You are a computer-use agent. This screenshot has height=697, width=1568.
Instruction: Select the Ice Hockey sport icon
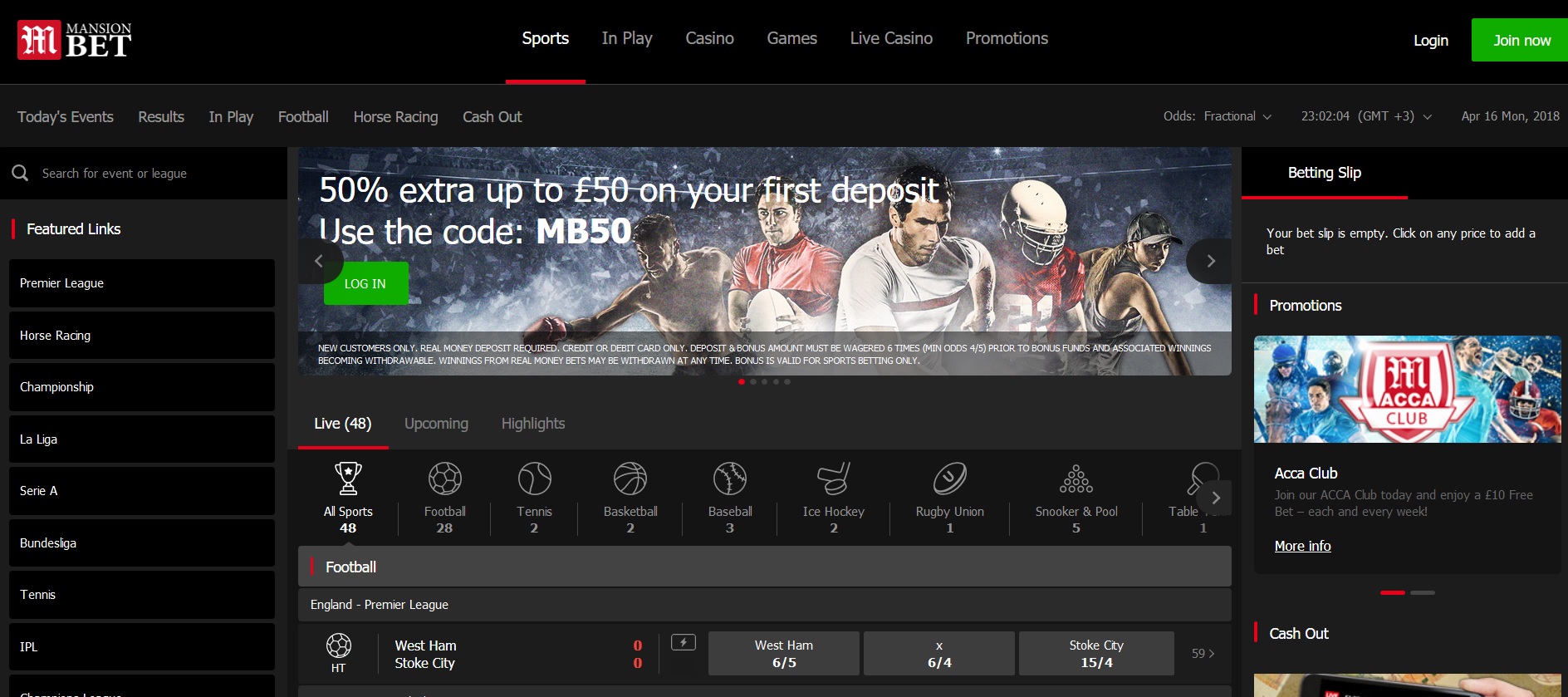click(x=834, y=479)
